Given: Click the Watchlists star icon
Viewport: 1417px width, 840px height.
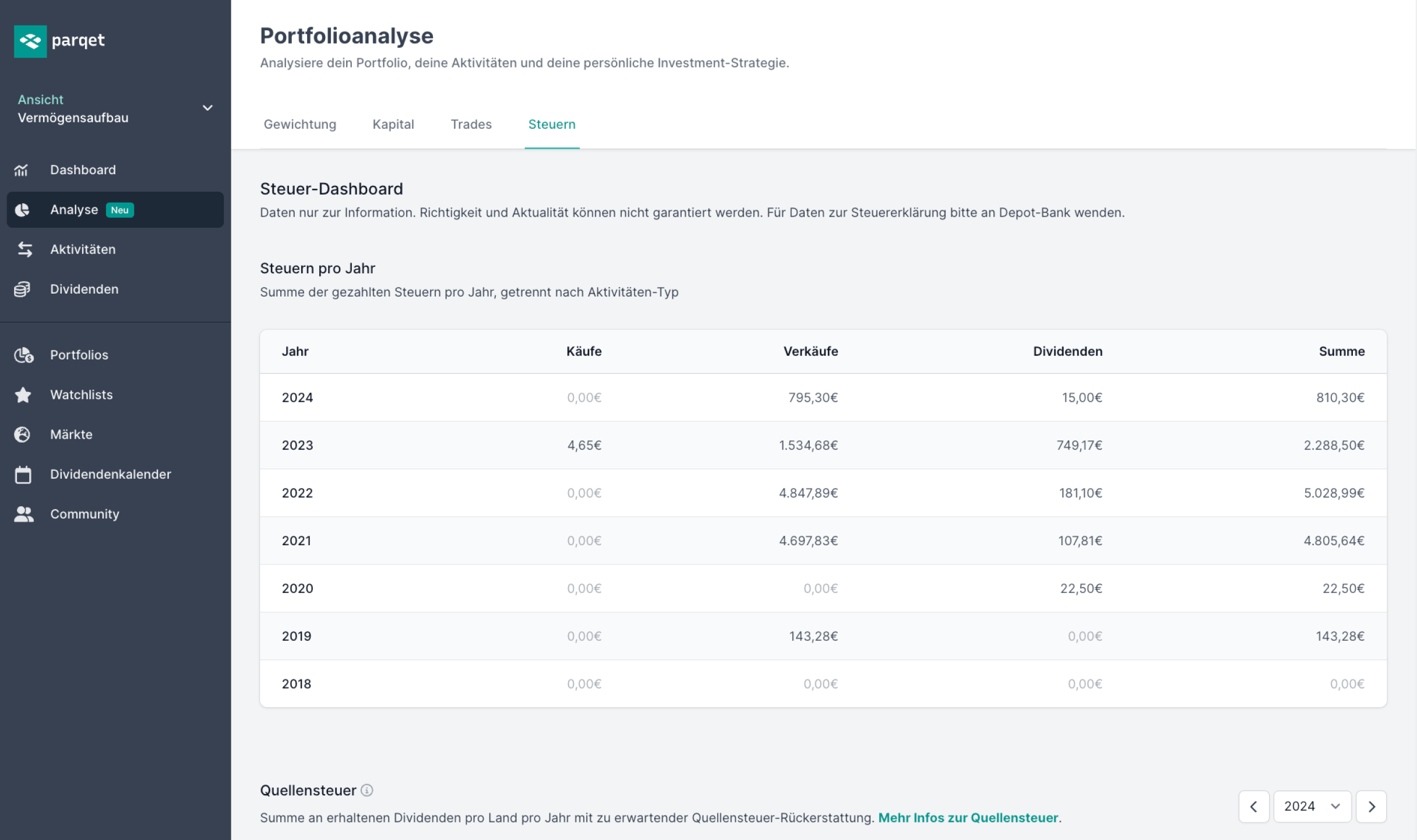Looking at the screenshot, I should click(23, 395).
